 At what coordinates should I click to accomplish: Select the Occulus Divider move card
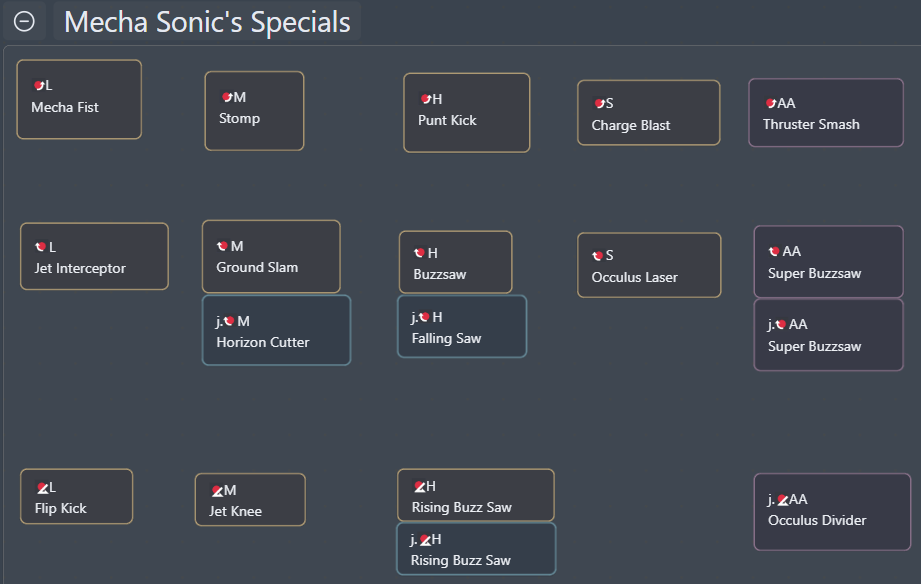[x=832, y=512]
